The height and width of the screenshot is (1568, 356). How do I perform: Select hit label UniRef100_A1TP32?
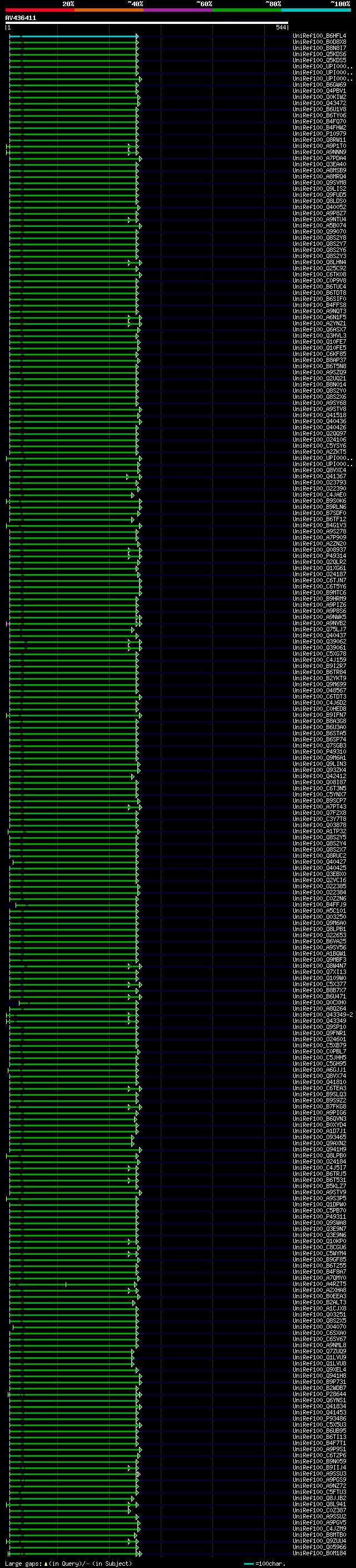319,831
